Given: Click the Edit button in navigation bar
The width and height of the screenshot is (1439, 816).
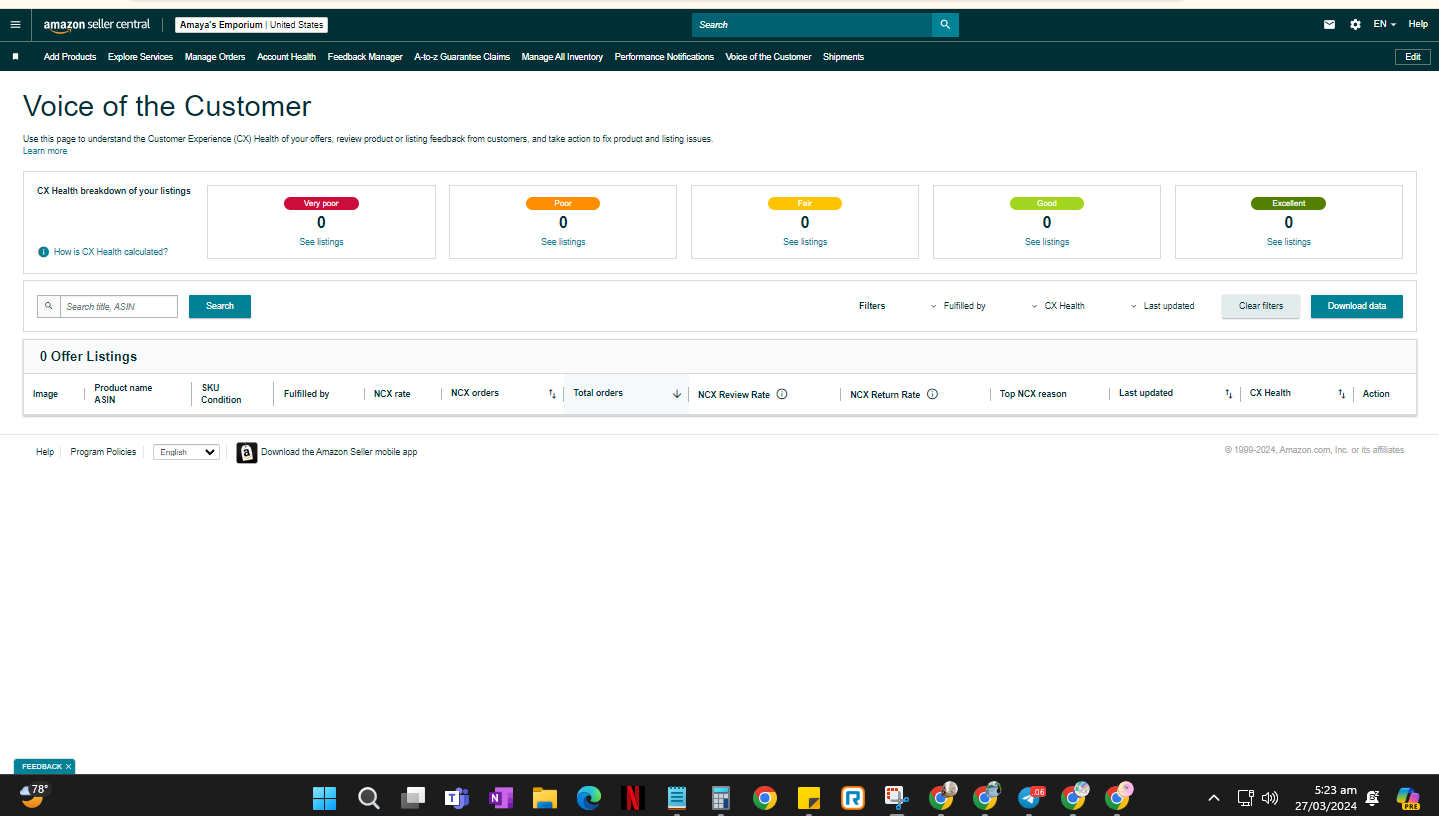Looking at the screenshot, I should (1413, 57).
